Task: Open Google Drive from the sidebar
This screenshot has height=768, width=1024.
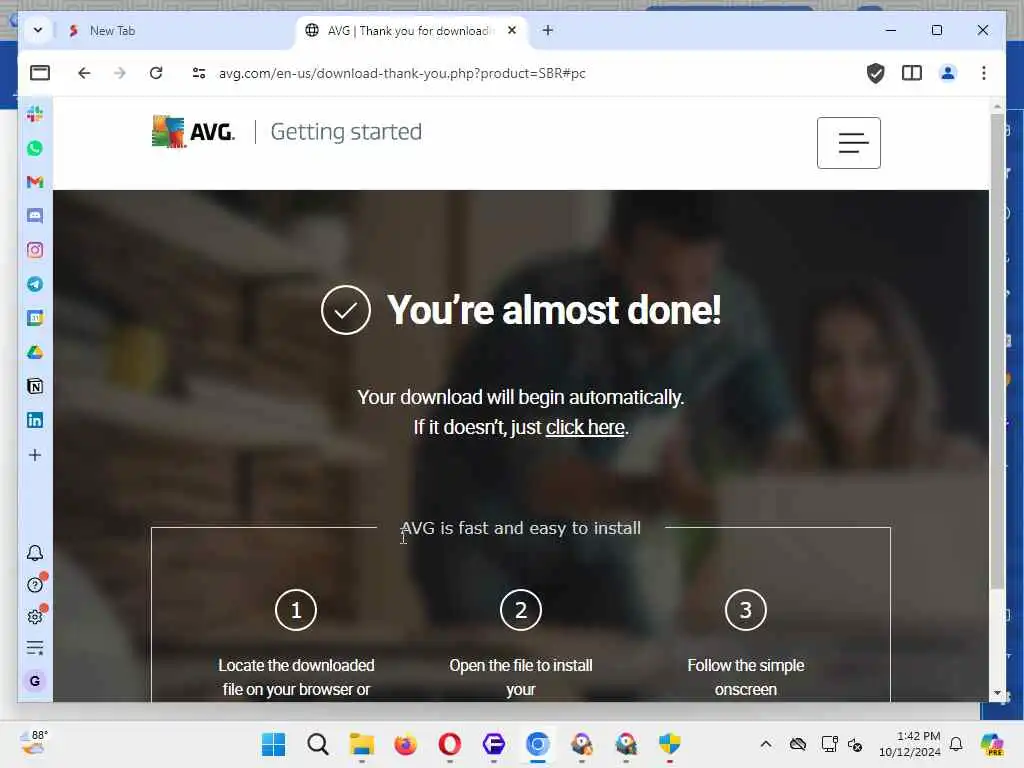Action: (x=35, y=353)
